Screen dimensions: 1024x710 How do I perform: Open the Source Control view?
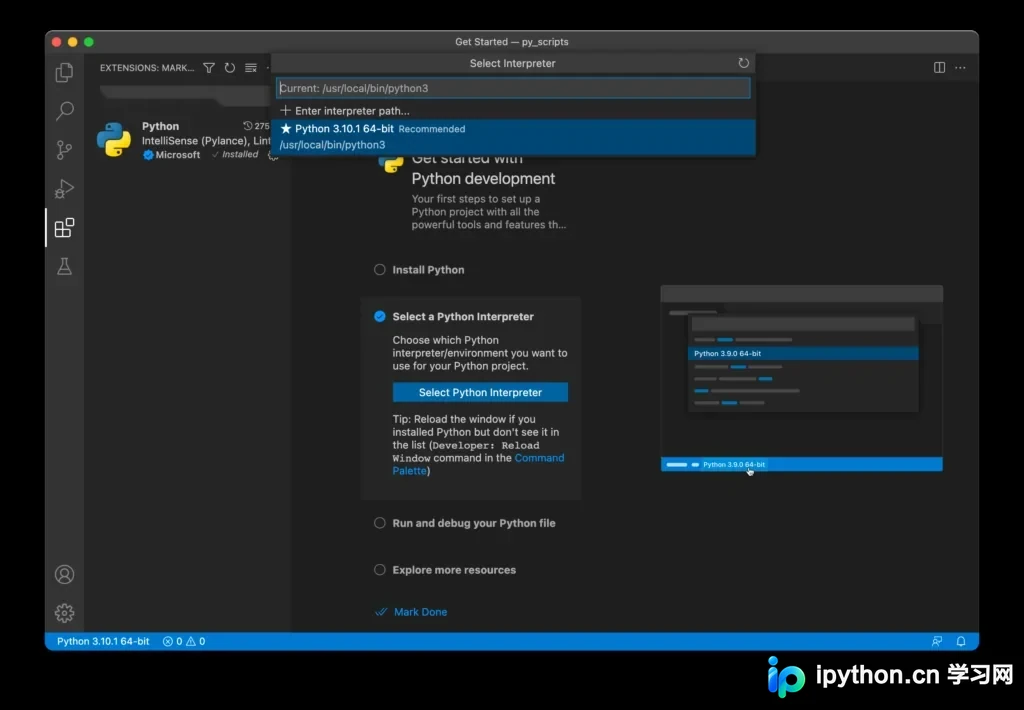click(x=64, y=150)
